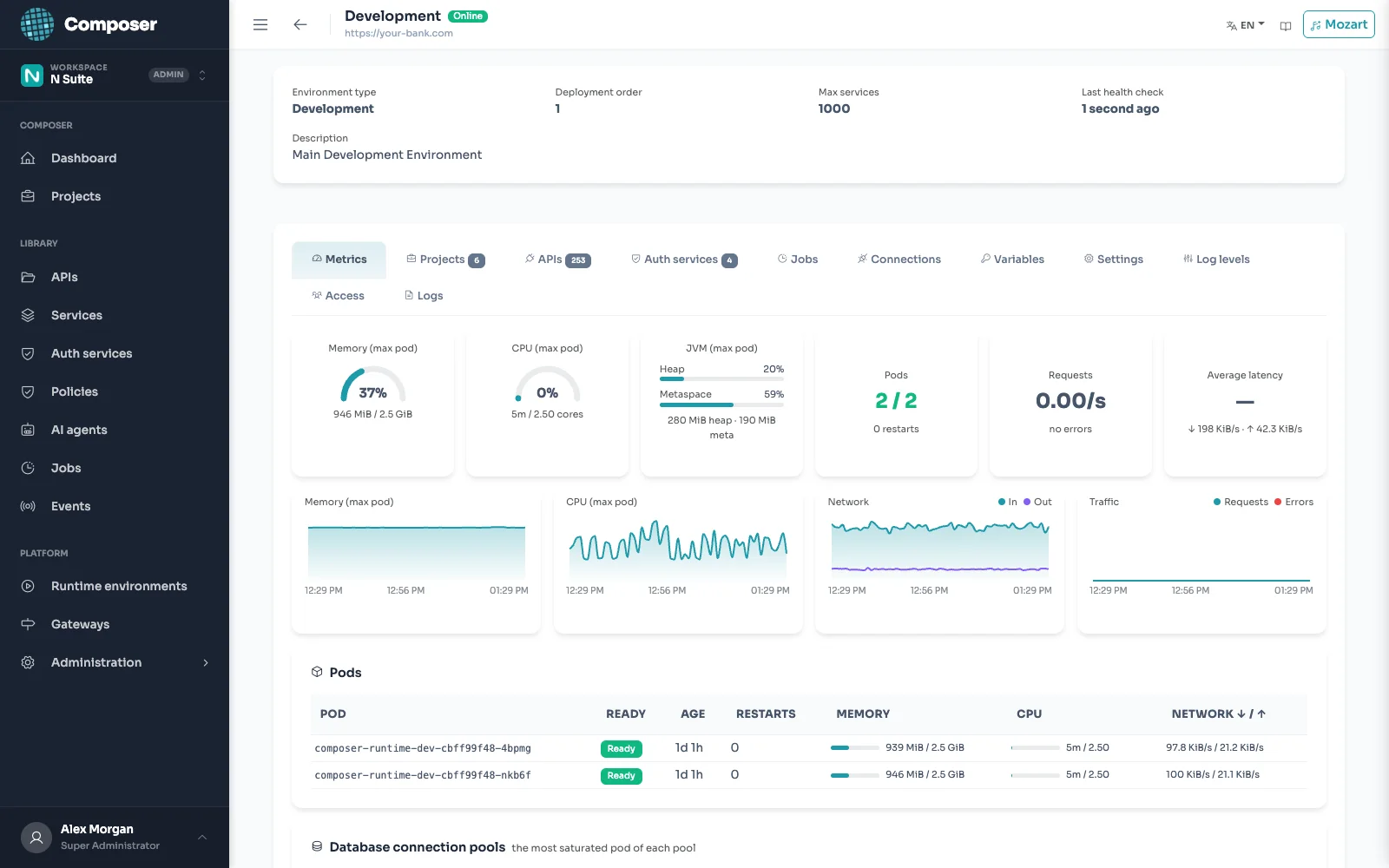Screen dimensions: 1389x868
Task: Click the Composer globe logo
Action: pos(37,24)
